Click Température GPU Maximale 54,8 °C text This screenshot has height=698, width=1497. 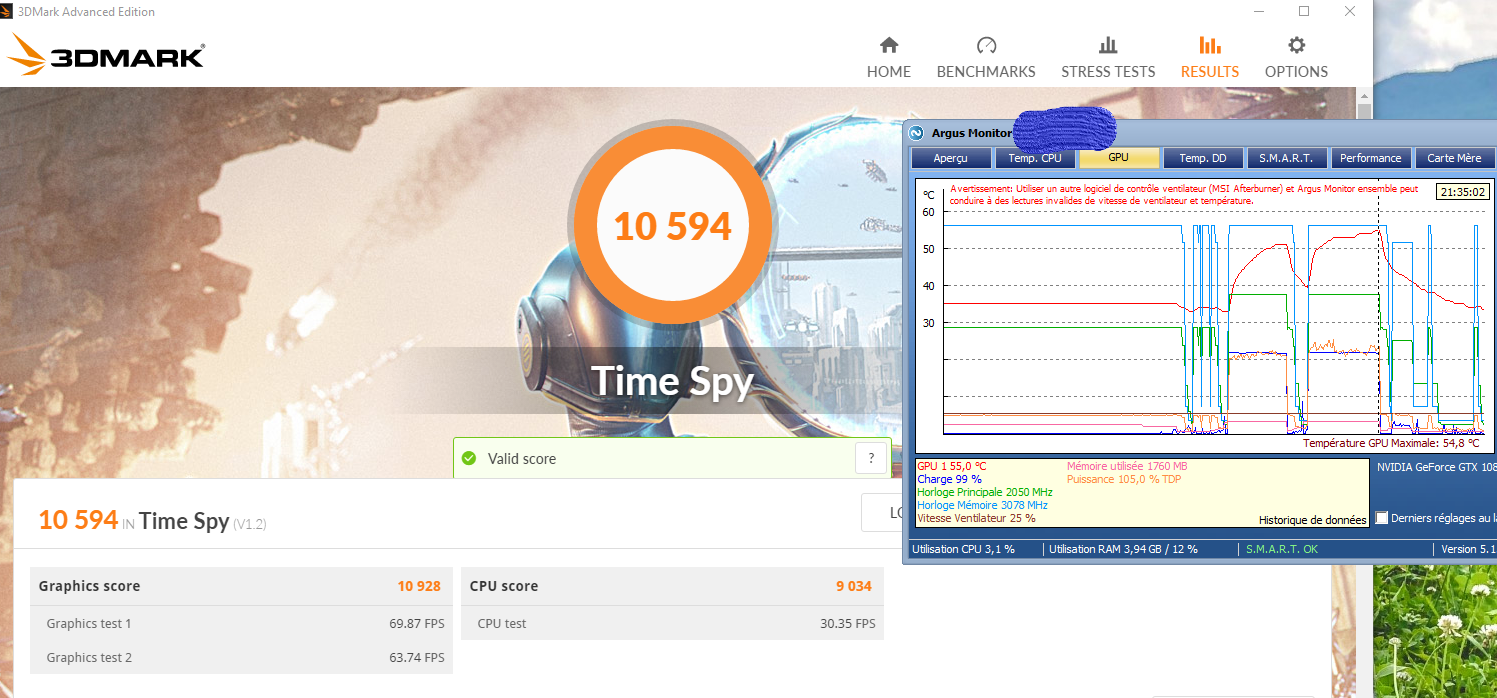pyautogui.click(x=1392, y=443)
